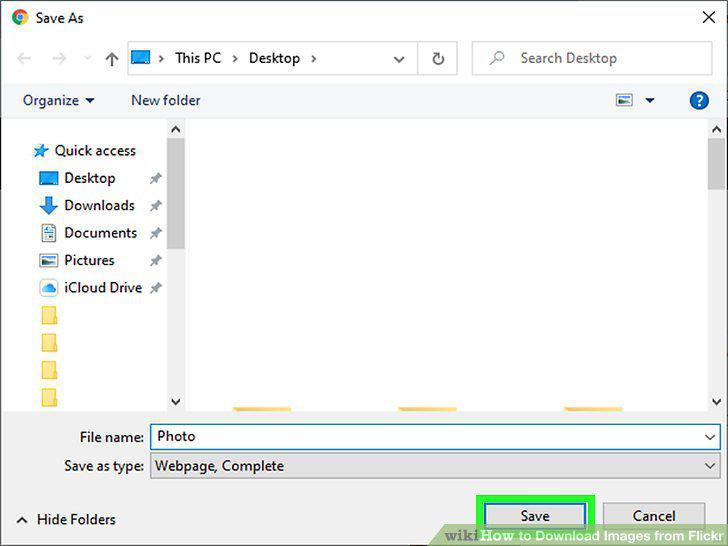Refresh the Desktop folder view

pyautogui.click(x=438, y=58)
